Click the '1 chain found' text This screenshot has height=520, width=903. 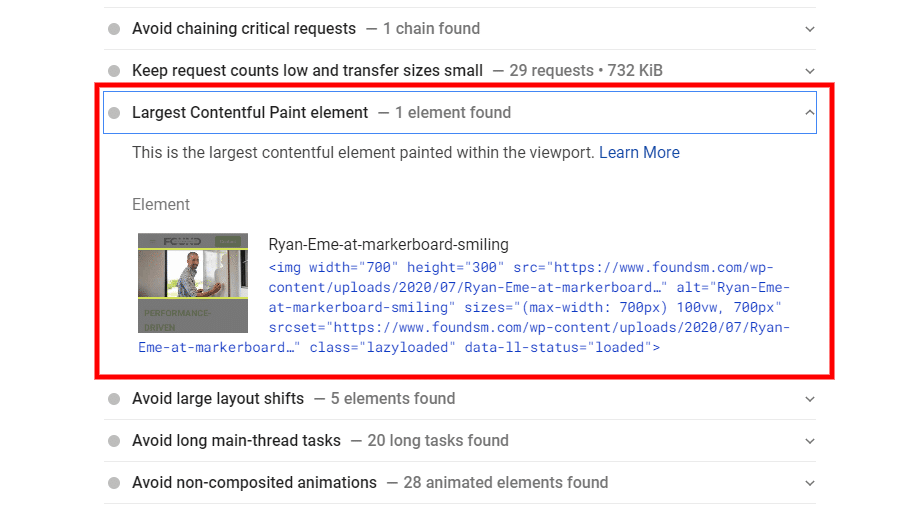[431, 29]
